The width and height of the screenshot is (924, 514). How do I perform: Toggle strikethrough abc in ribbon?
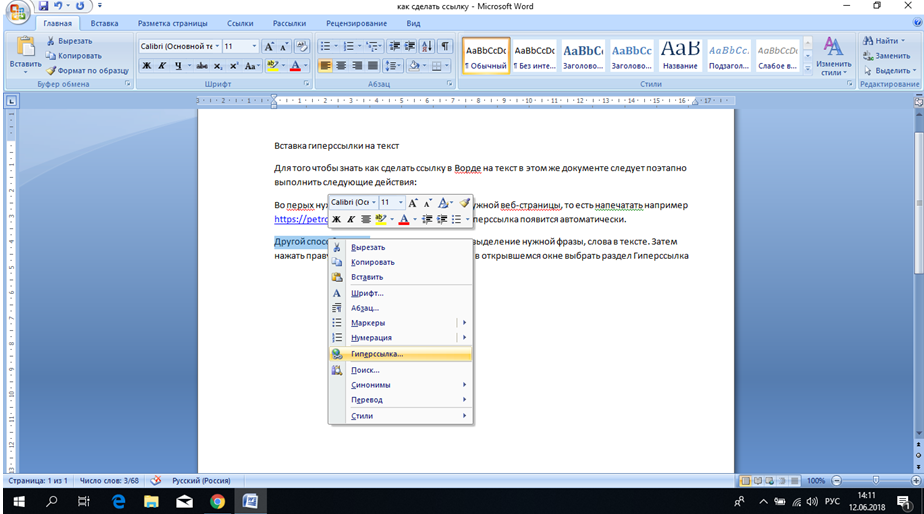pyautogui.click(x=202, y=65)
